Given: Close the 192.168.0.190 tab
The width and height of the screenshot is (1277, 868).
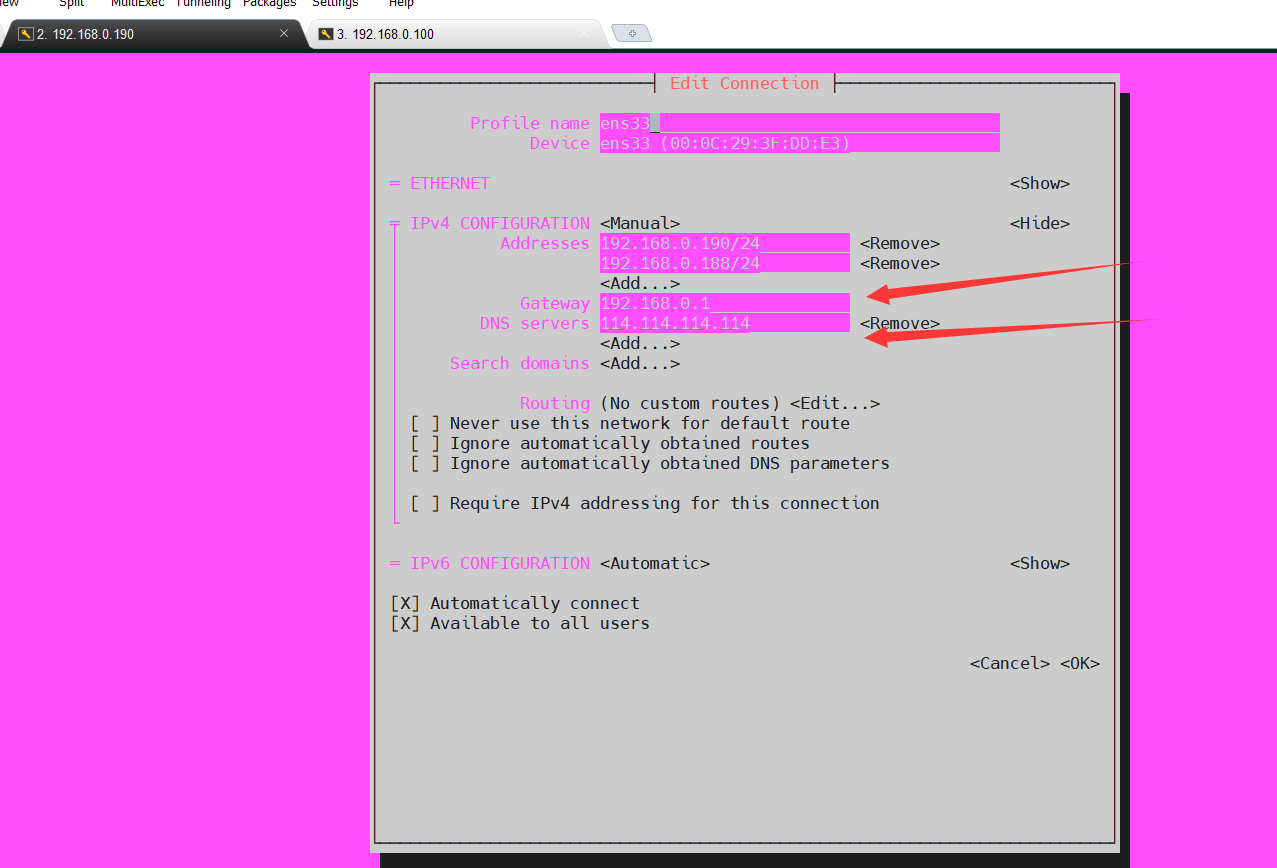Looking at the screenshot, I should pyautogui.click(x=284, y=33).
